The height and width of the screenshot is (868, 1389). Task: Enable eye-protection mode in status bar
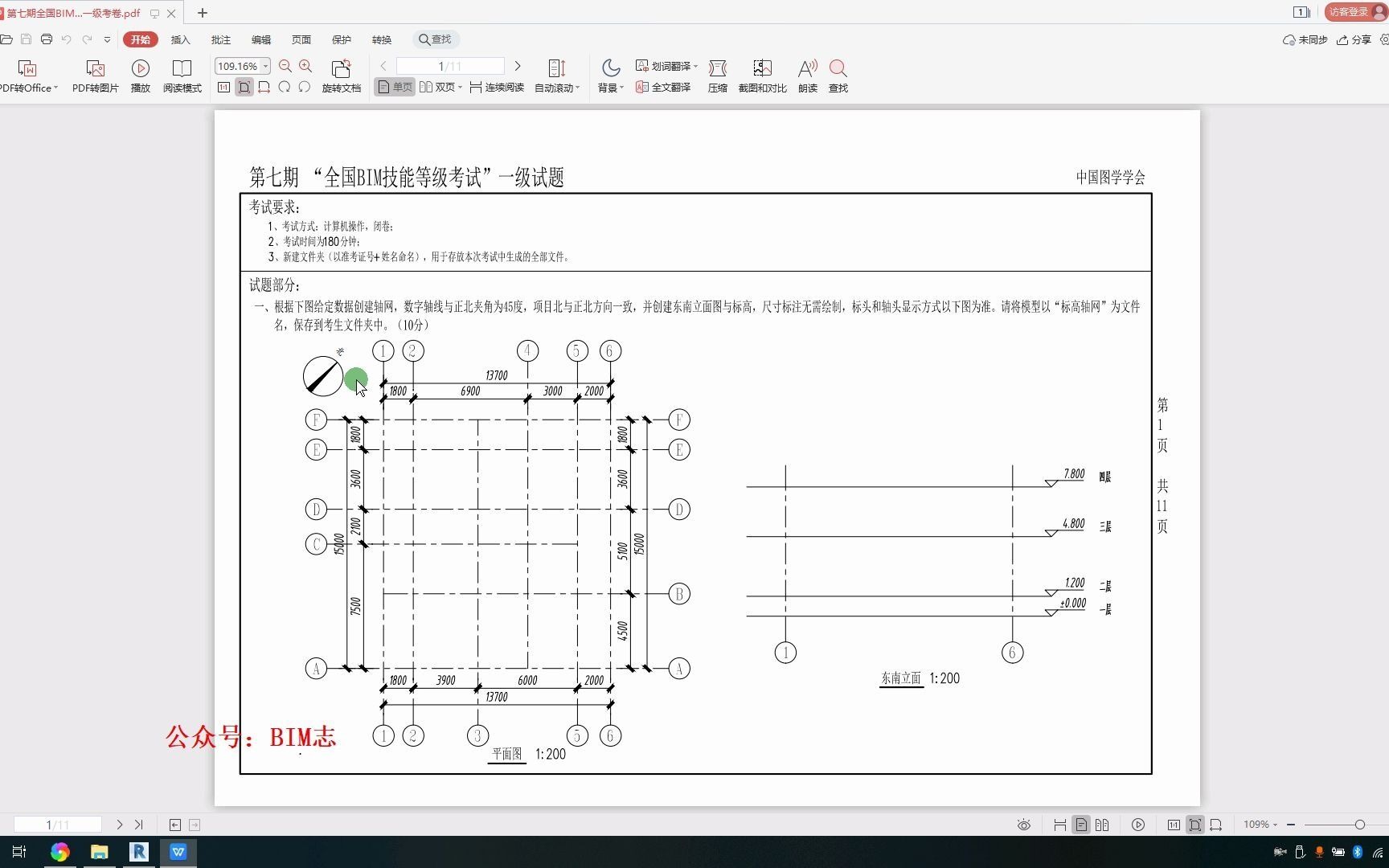pos(1023,824)
